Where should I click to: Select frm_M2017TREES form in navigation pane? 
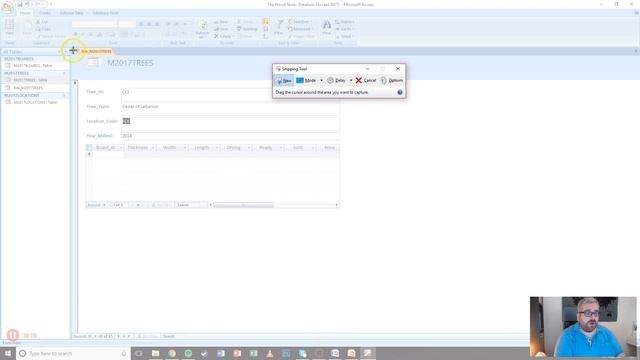(28, 88)
